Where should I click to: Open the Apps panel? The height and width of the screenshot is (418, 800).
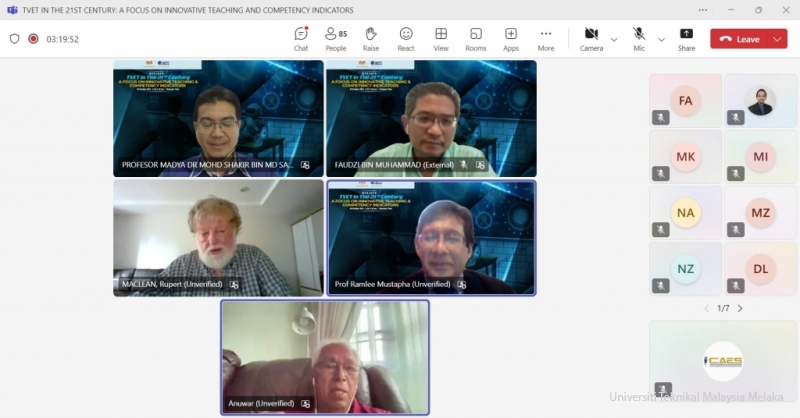click(511, 38)
